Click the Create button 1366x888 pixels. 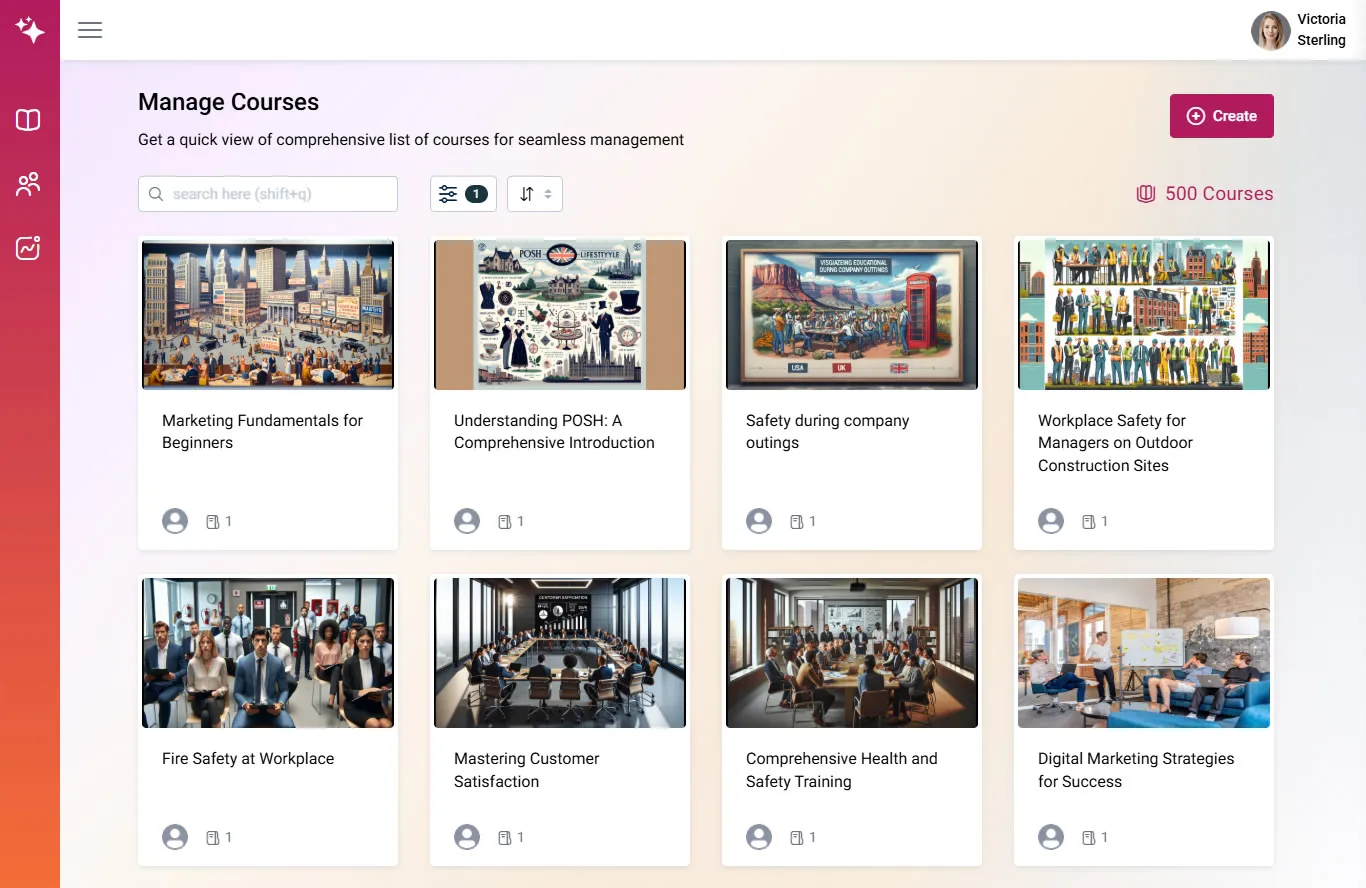click(1222, 116)
